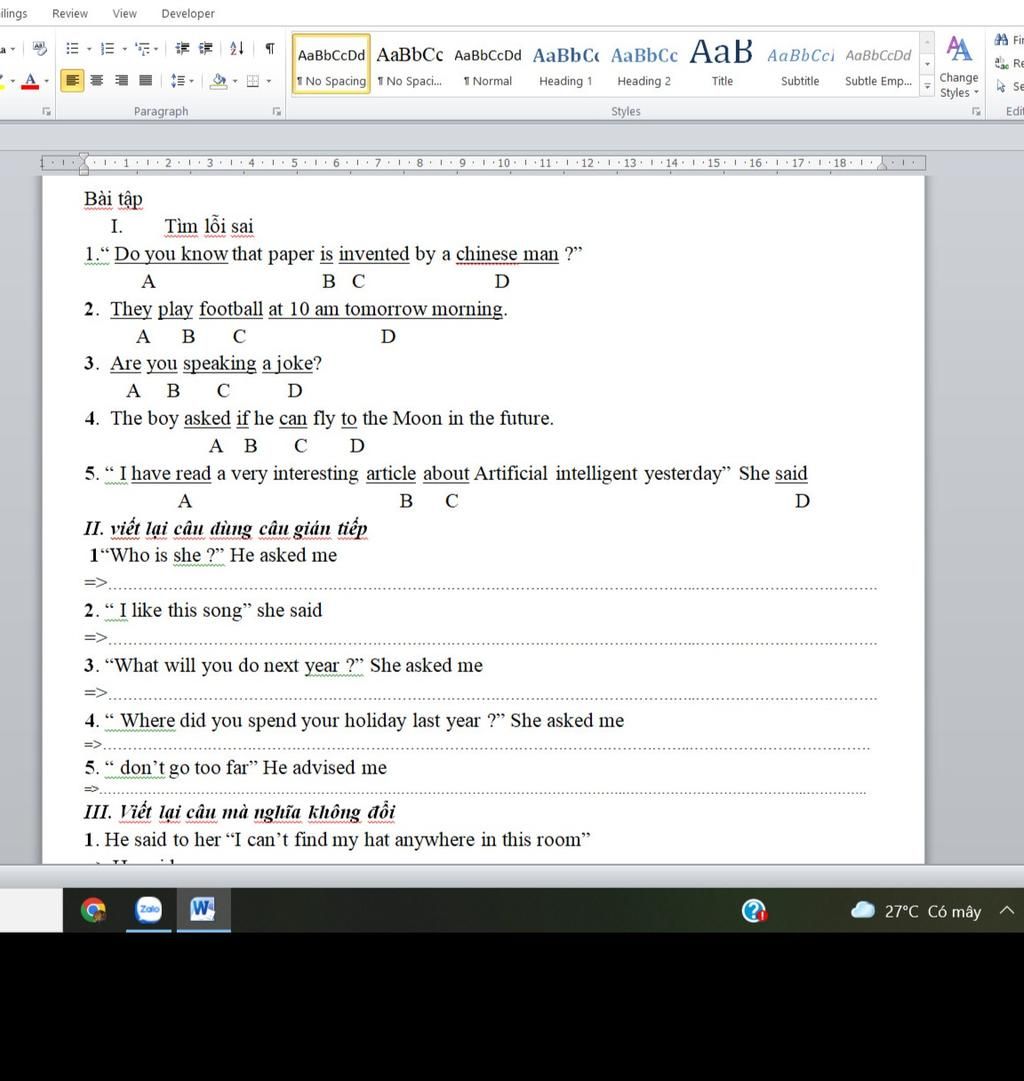
Task: Click heading "II. viết lại câu dùng câu gián tiếp"
Action: (225, 528)
